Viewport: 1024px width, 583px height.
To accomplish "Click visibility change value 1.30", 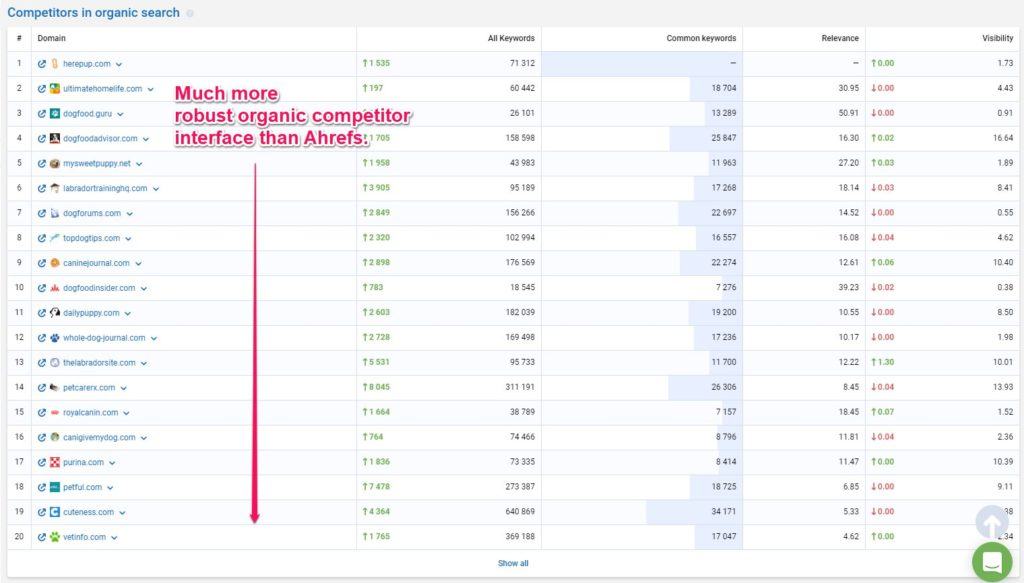I will [x=883, y=362].
